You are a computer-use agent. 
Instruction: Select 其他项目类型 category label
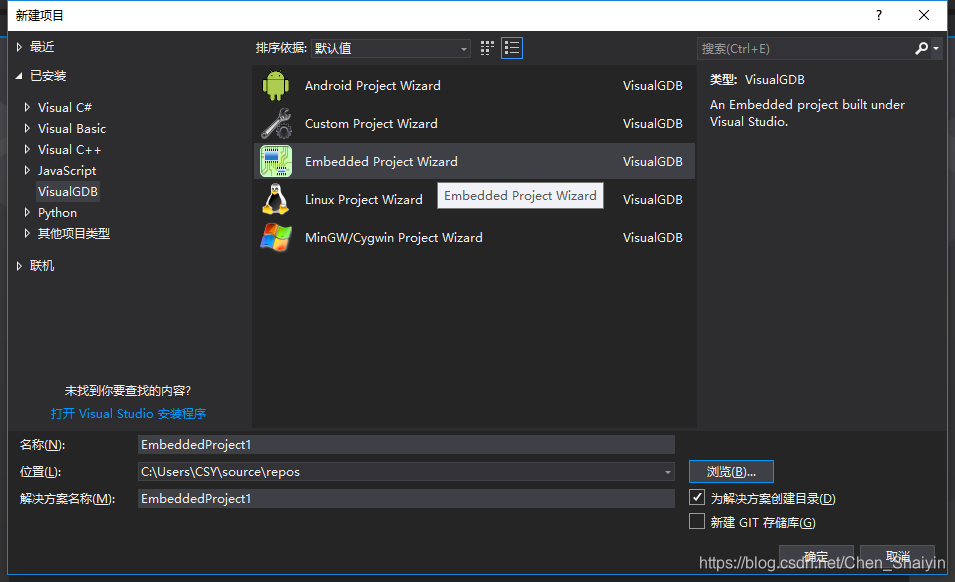74,233
